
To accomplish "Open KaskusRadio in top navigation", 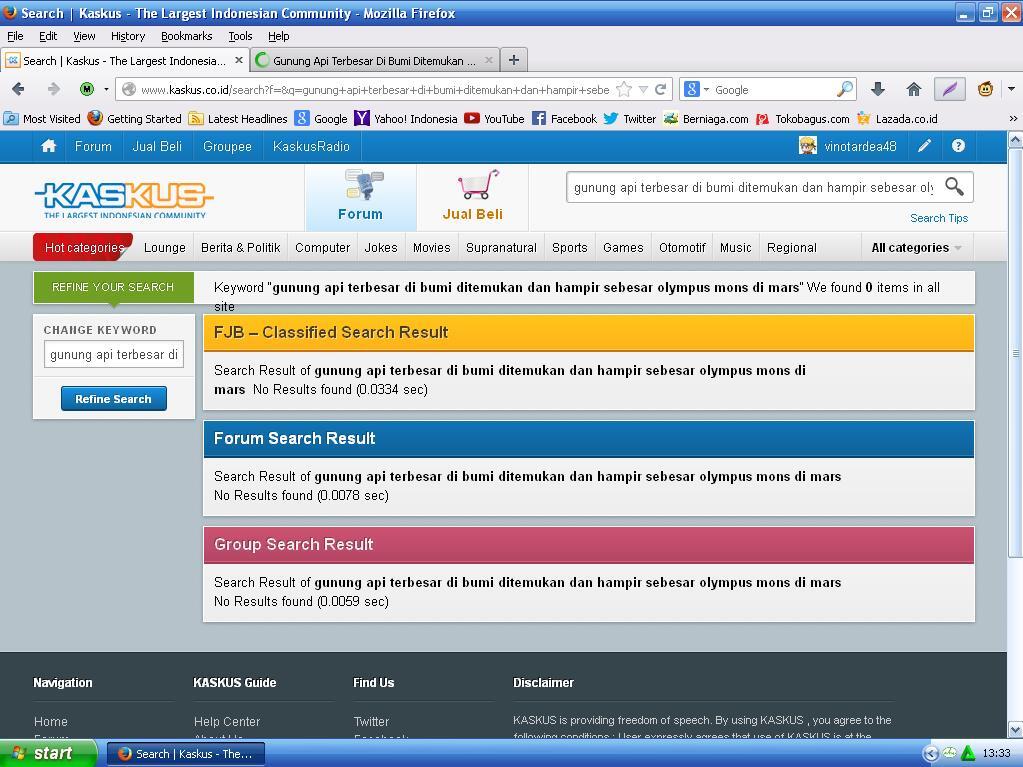I will tap(311, 146).
